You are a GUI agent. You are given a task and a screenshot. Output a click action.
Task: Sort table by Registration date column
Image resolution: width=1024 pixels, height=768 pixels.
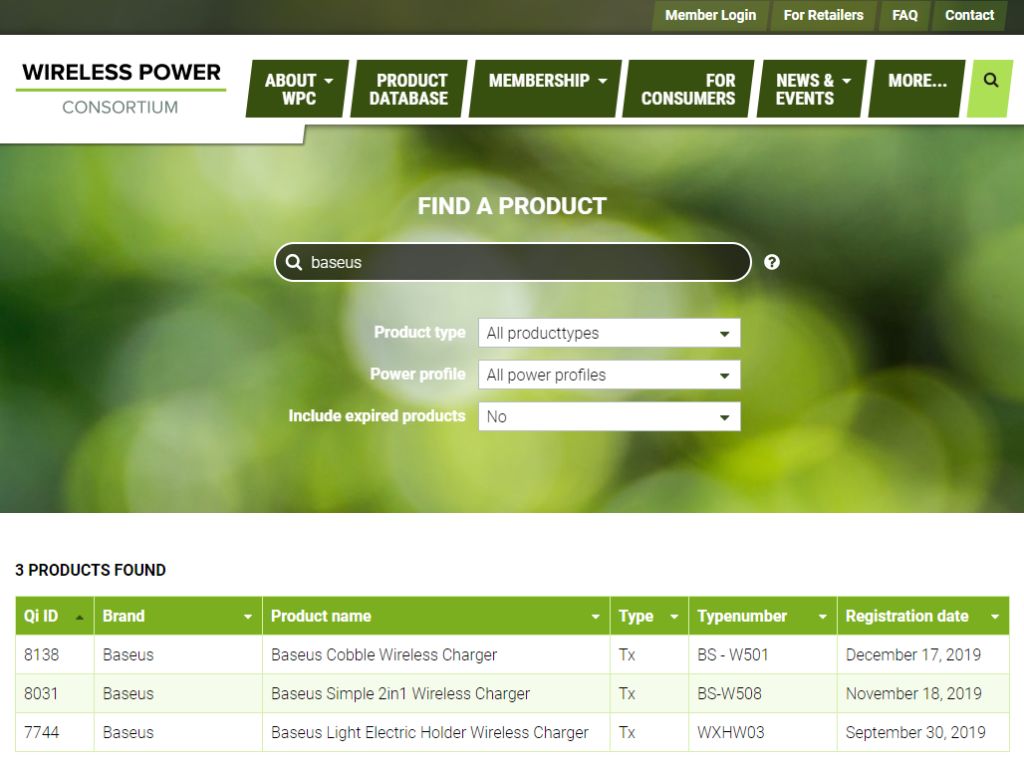click(x=923, y=616)
